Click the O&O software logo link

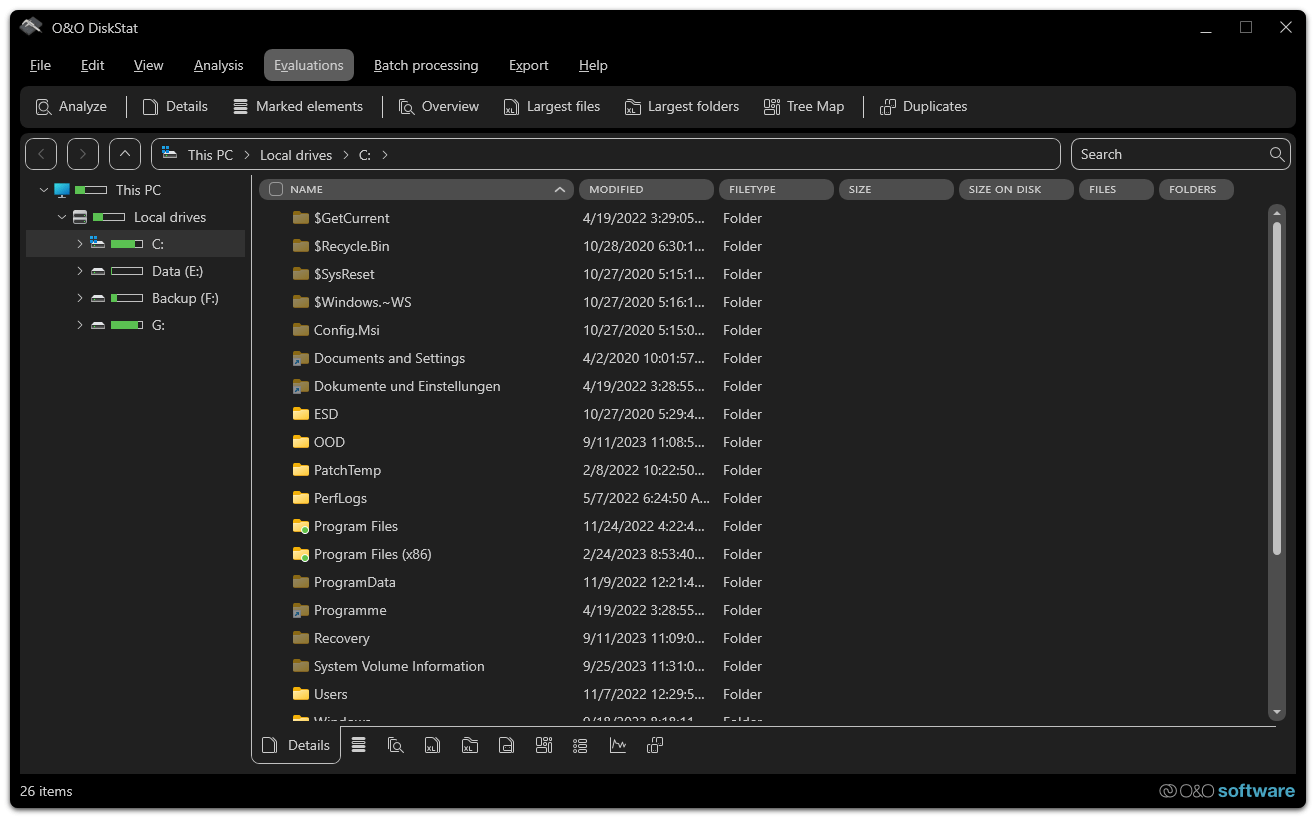[1227, 791]
